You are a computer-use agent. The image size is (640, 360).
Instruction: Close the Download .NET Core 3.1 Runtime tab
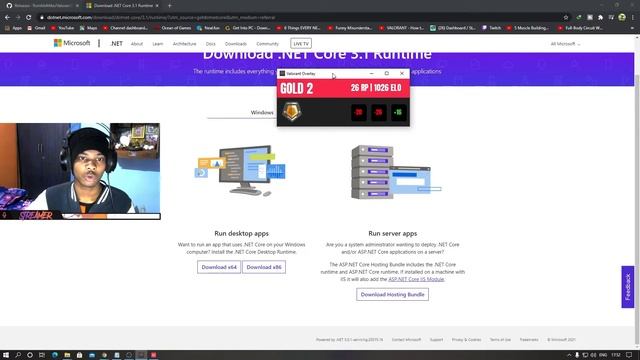pyautogui.click(x=157, y=6)
